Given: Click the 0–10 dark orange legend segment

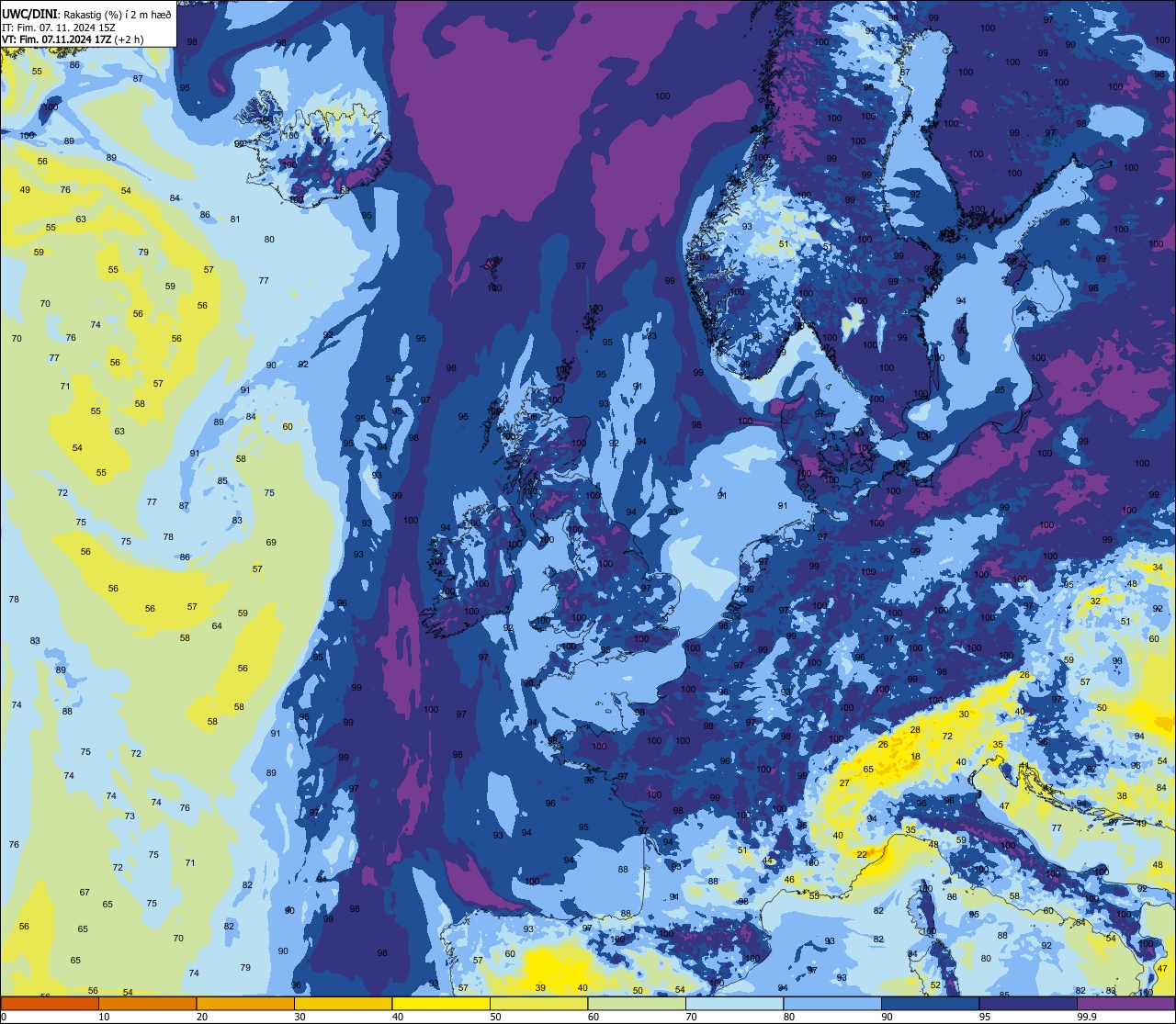Looking at the screenshot, I should [50, 1003].
